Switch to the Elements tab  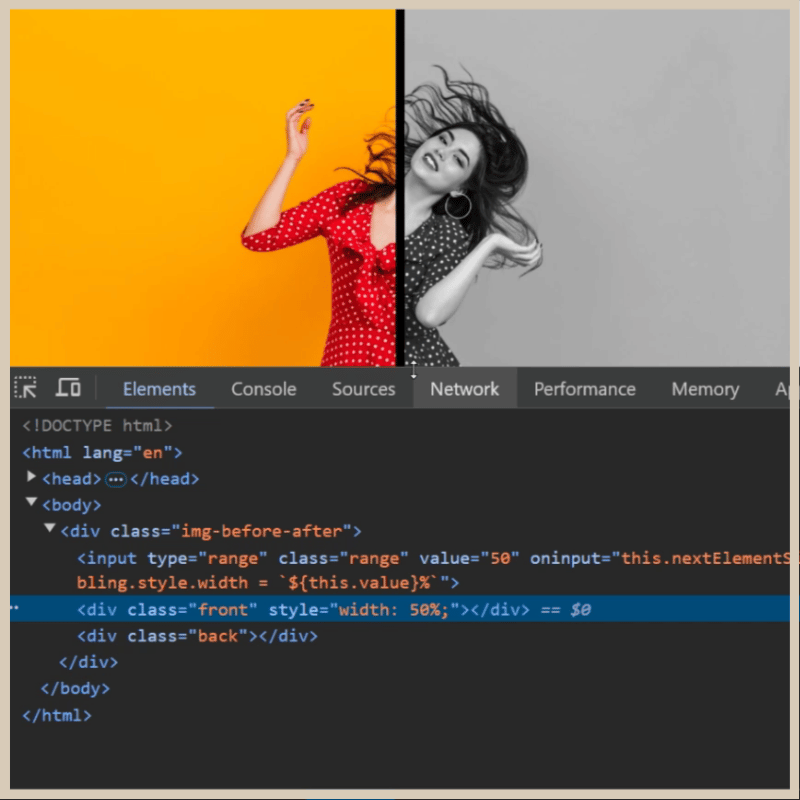tap(159, 389)
